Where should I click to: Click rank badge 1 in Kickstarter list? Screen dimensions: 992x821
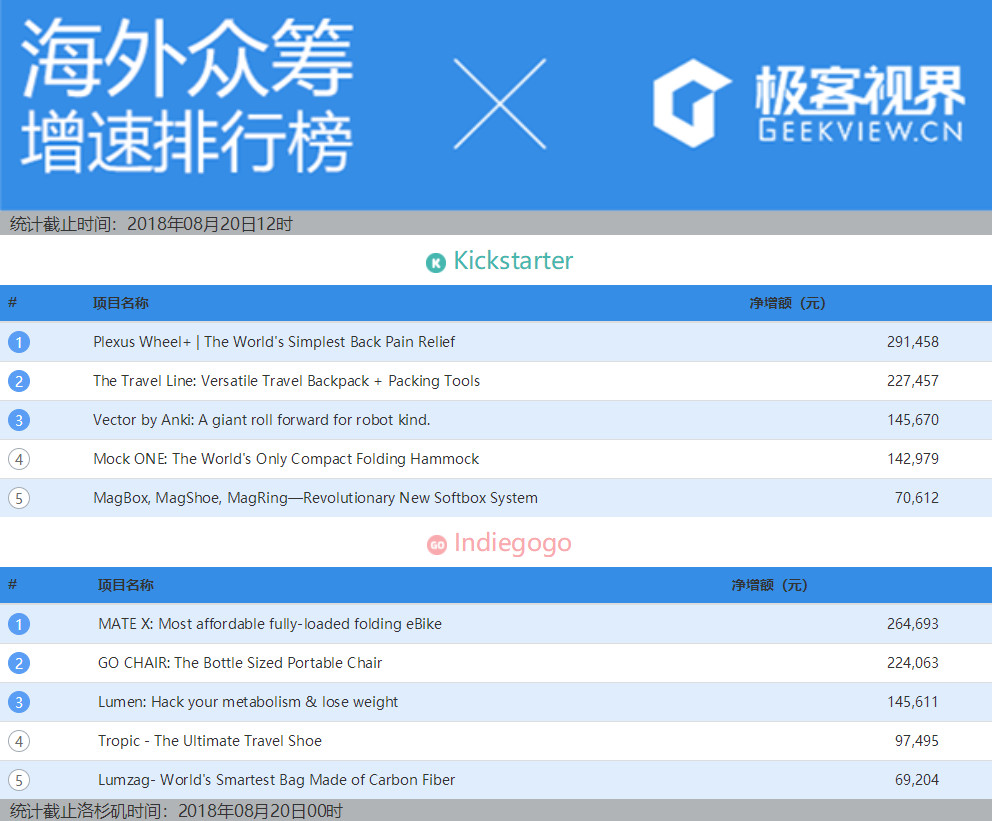point(19,342)
